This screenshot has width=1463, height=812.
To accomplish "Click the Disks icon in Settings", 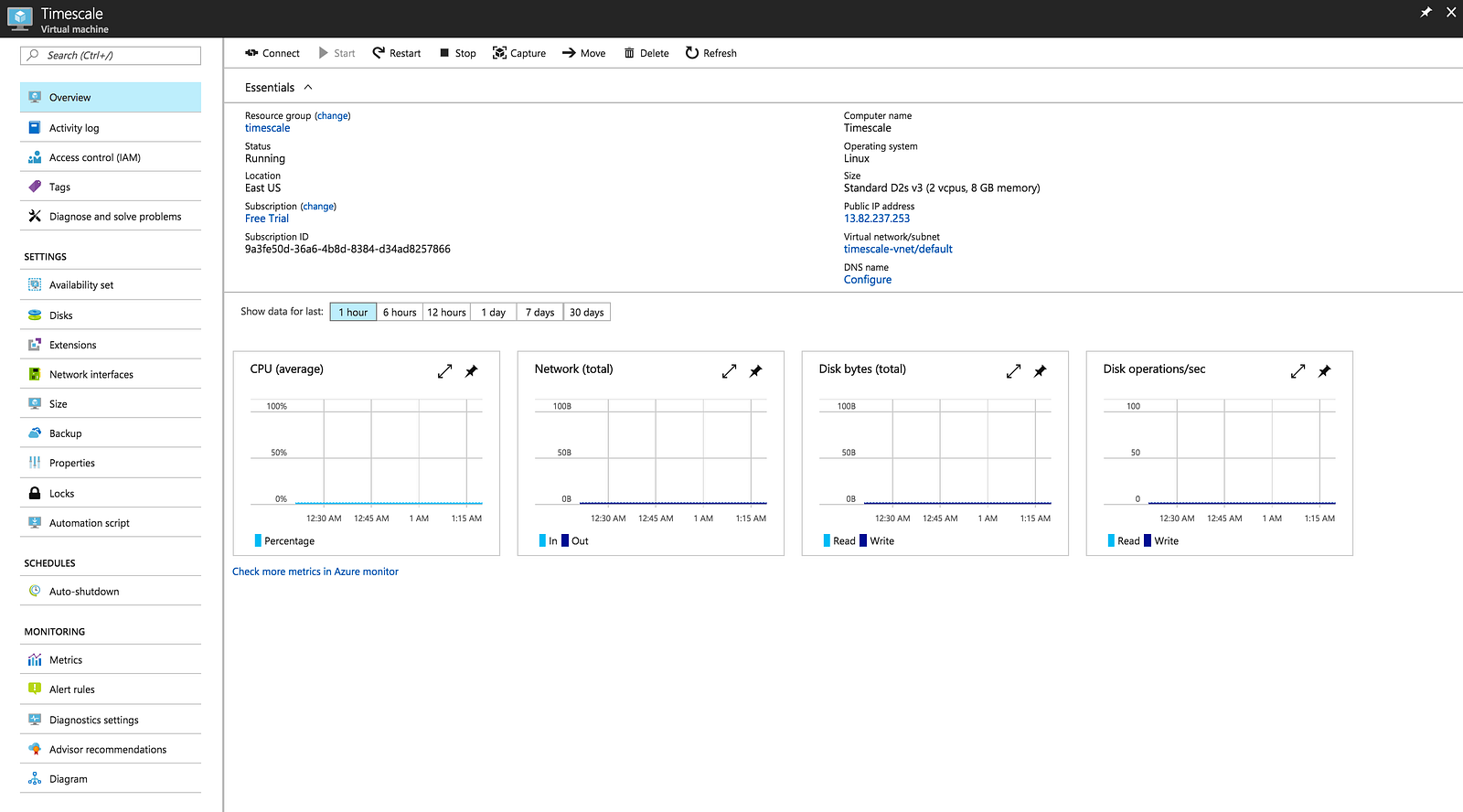I will 35,315.
